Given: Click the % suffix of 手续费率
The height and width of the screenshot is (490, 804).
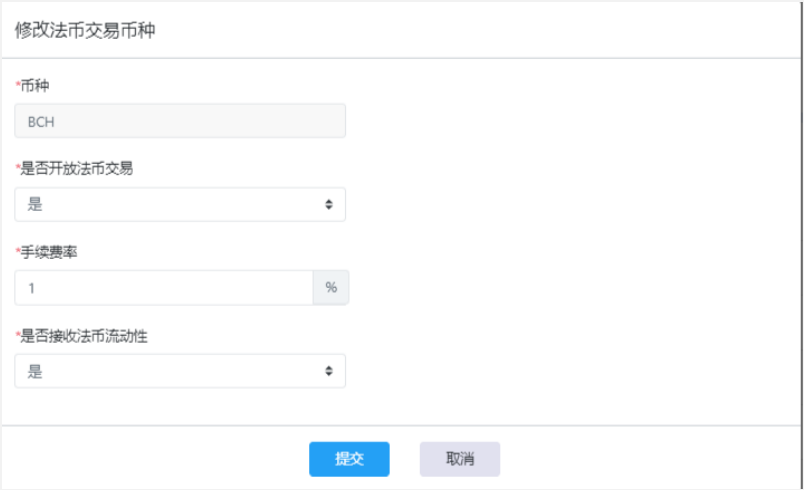Looking at the screenshot, I should 331,288.
